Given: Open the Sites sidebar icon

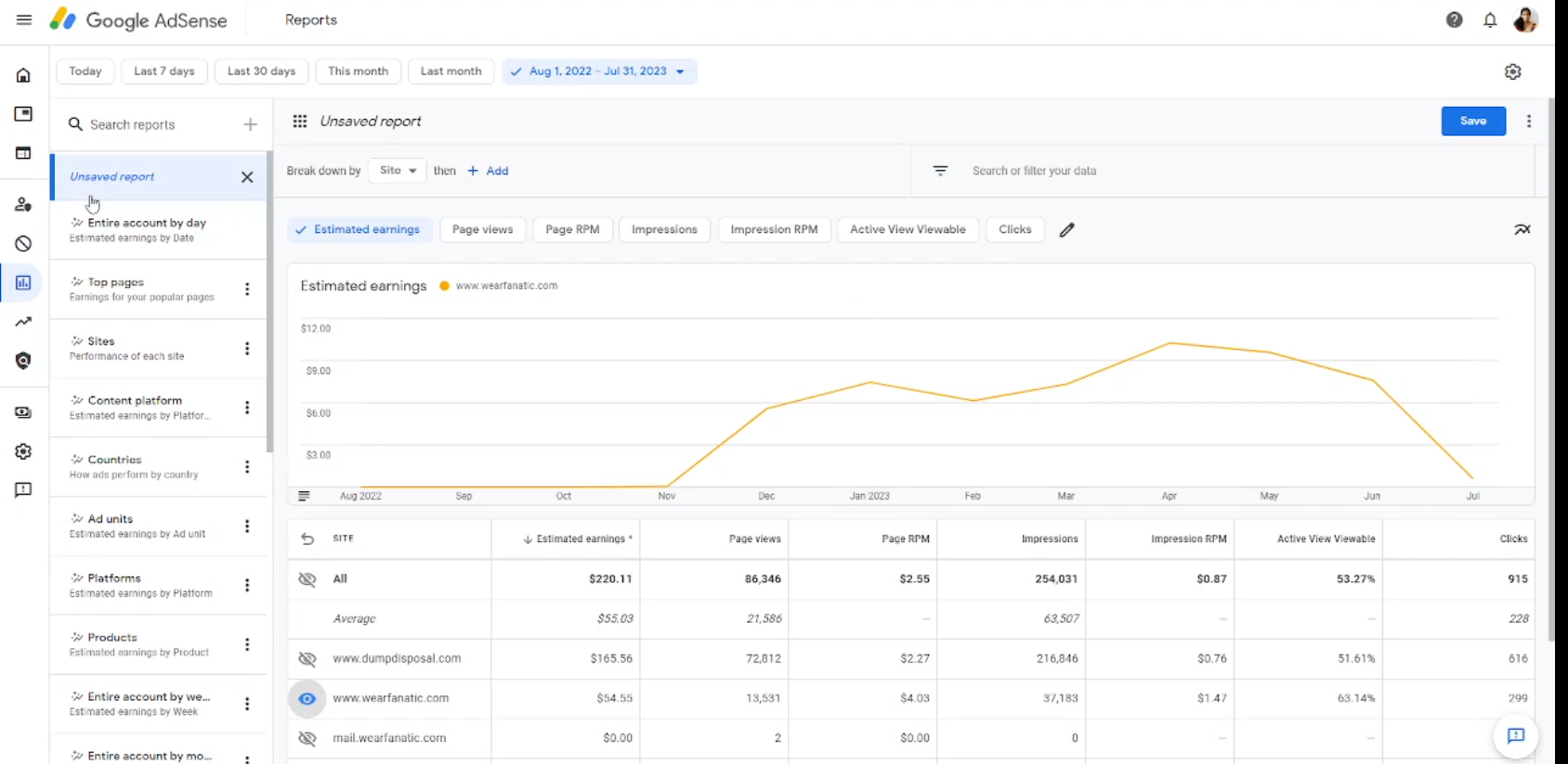Looking at the screenshot, I should tap(23, 153).
